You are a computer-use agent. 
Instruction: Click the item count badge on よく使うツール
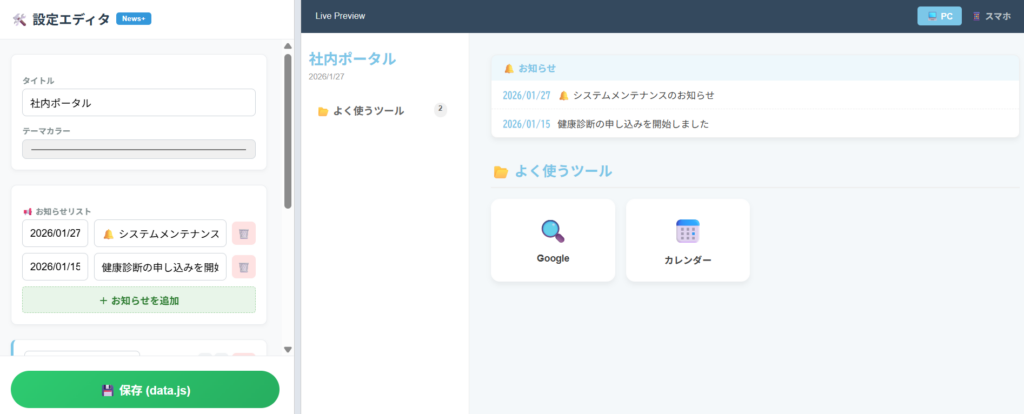tap(440, 109)
